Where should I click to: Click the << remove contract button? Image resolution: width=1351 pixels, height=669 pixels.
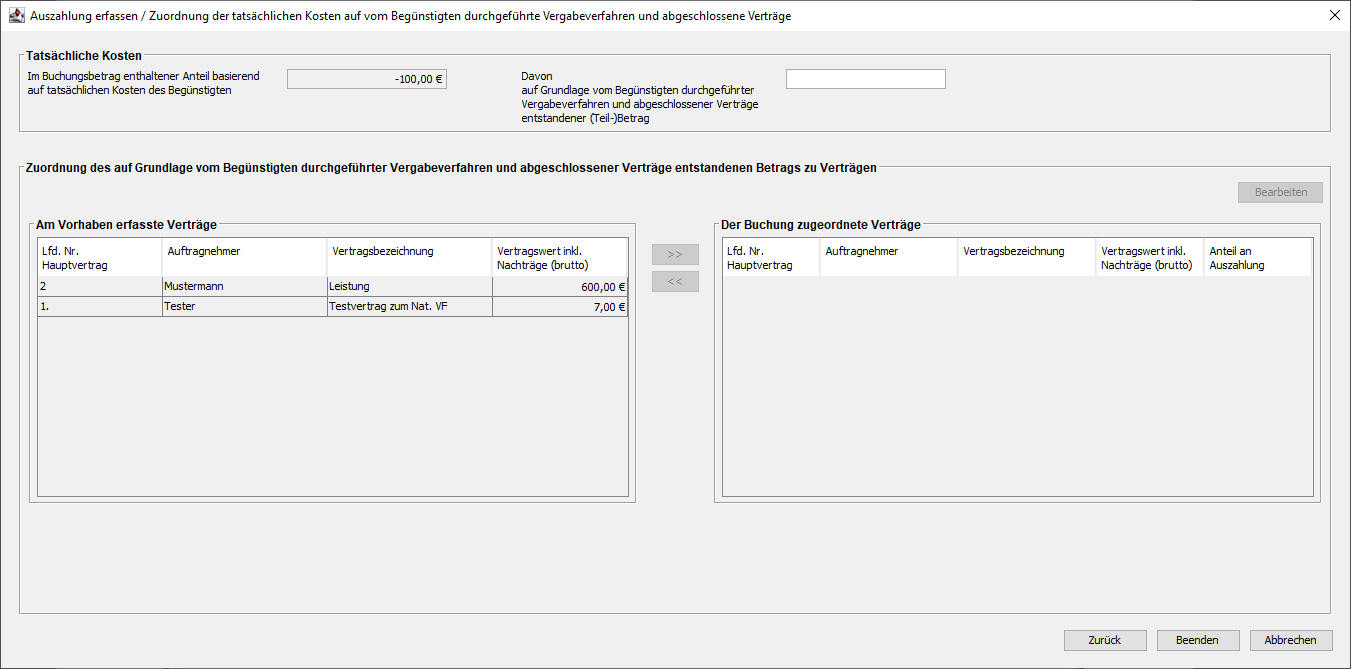click(675, 282)
